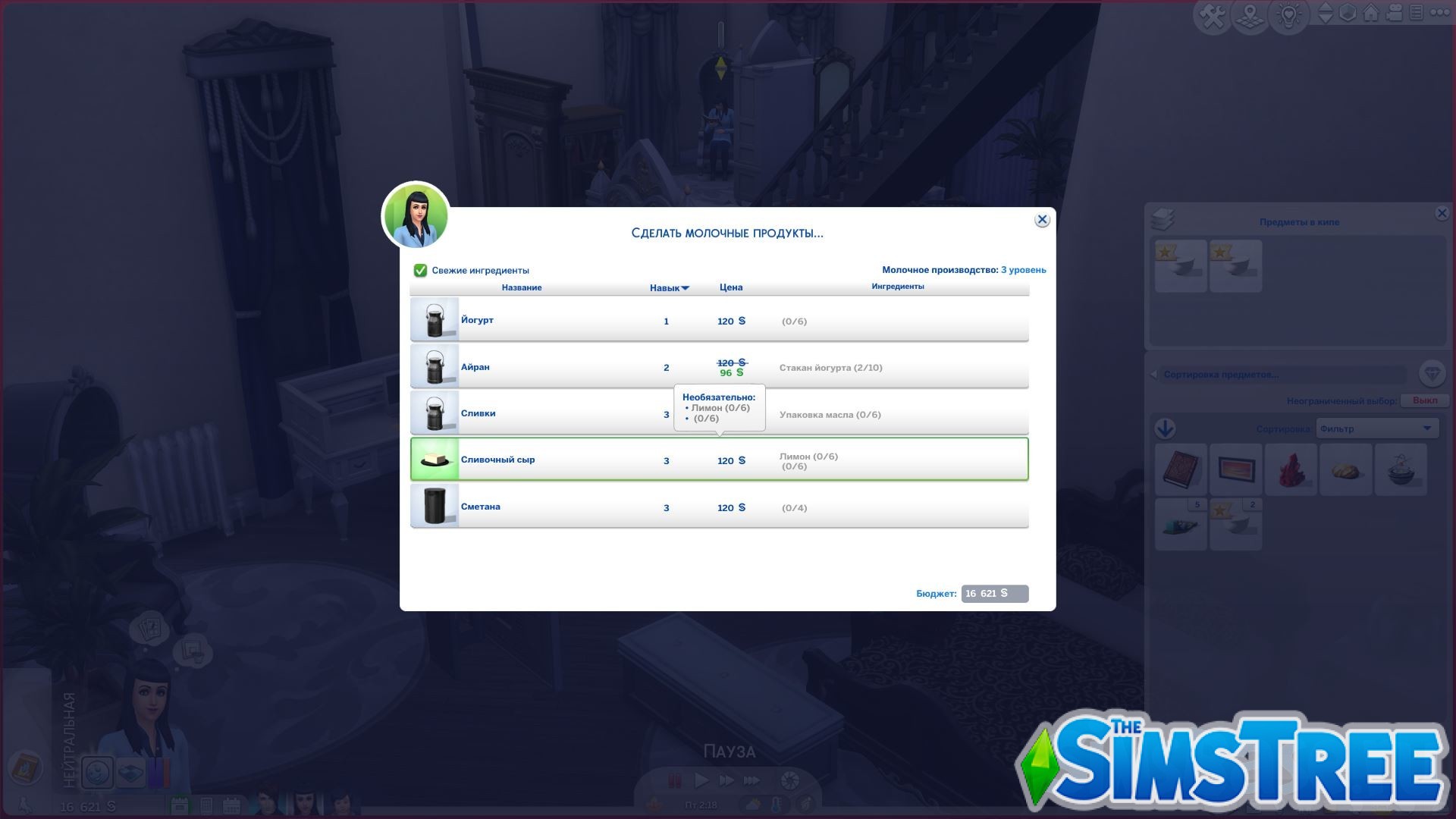Click the Сливочный сыр cheese thumbnail

point(435,460)
